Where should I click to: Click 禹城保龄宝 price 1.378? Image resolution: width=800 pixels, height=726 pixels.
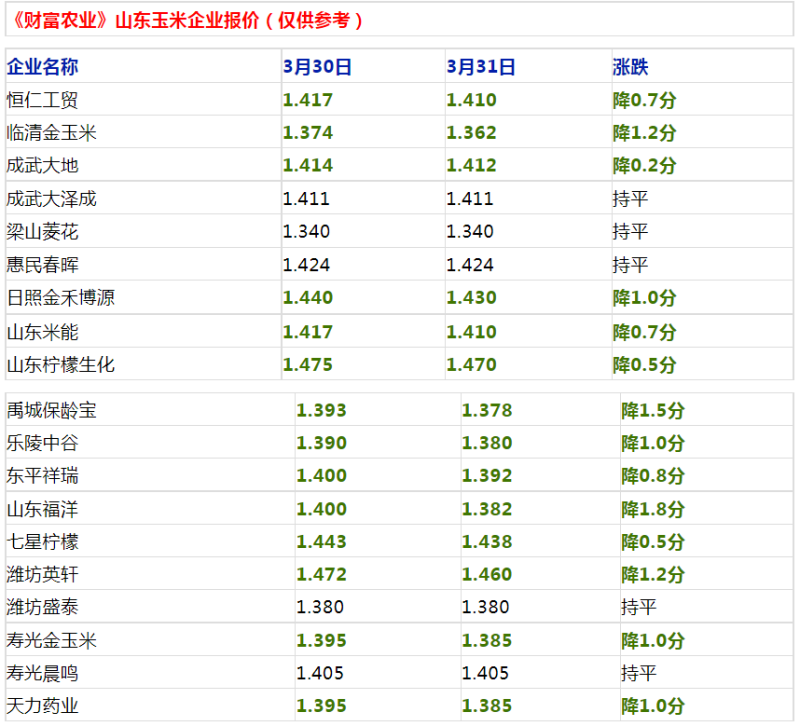(x=487, y=410)
